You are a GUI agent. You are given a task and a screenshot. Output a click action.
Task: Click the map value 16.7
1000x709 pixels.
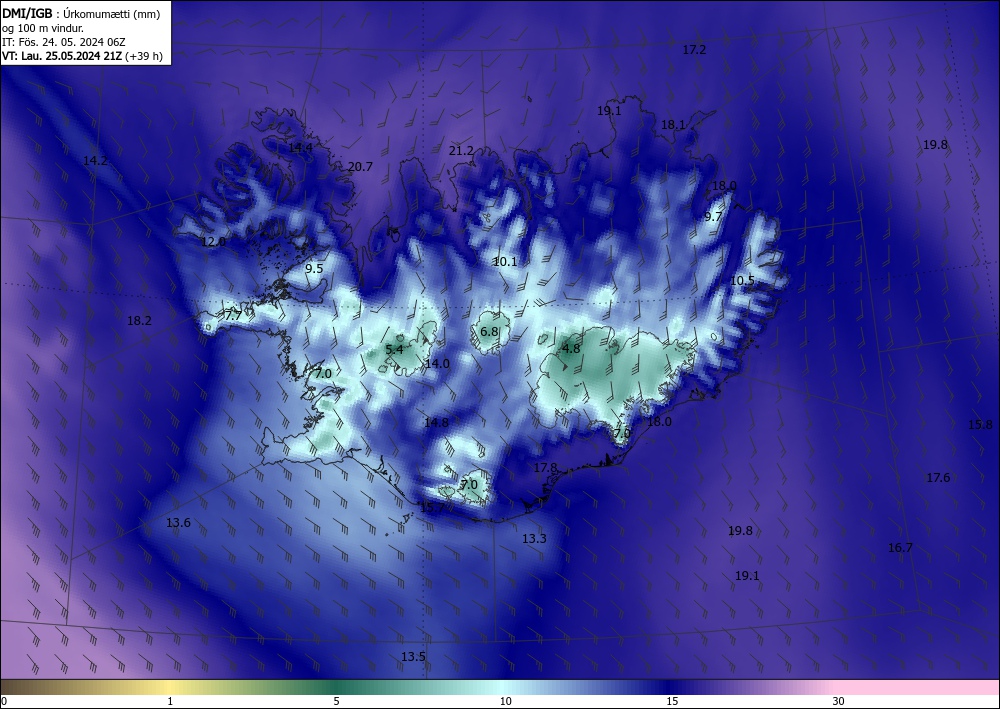tap(901, 548)
